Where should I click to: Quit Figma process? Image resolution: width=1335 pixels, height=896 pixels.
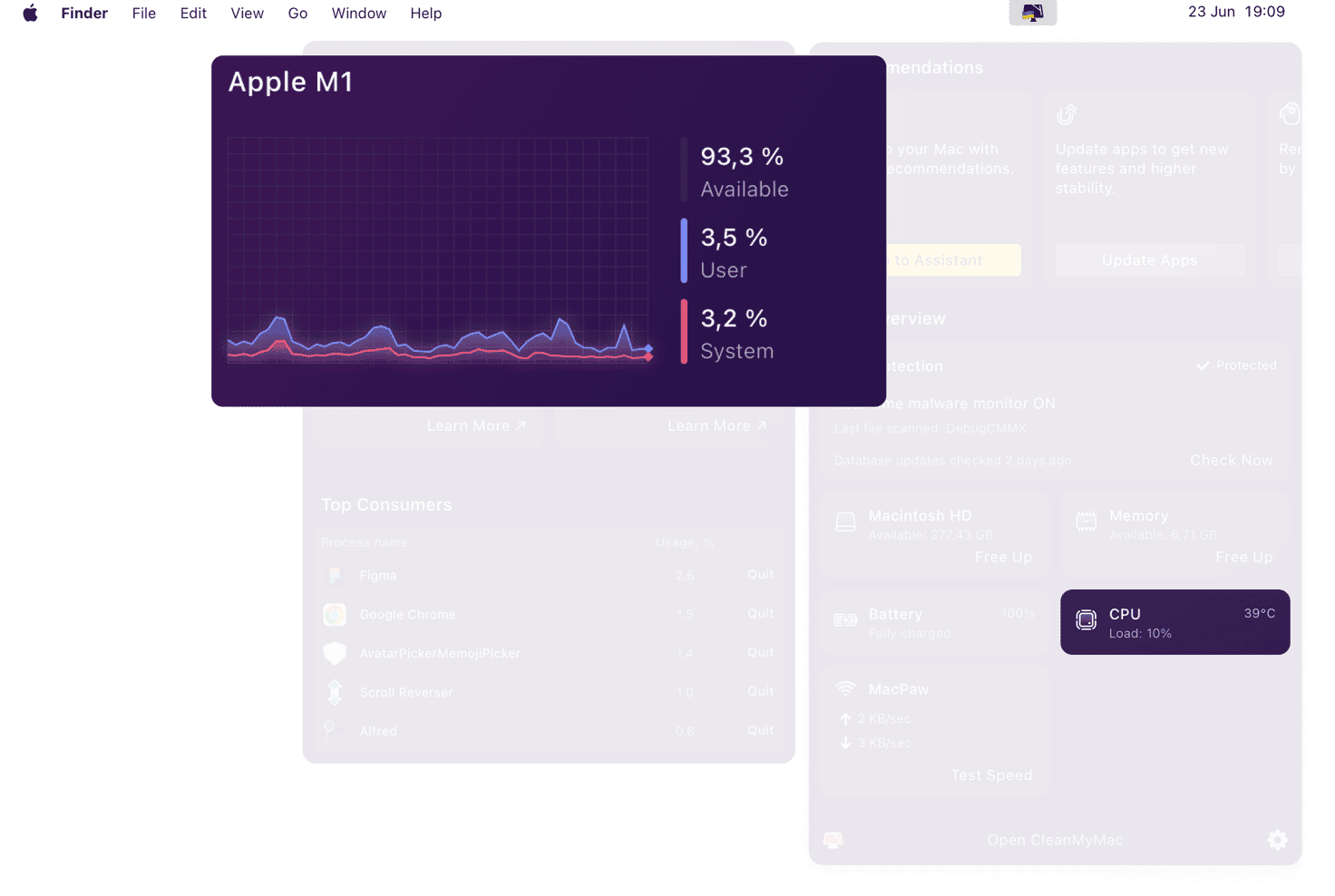(760, 574)
